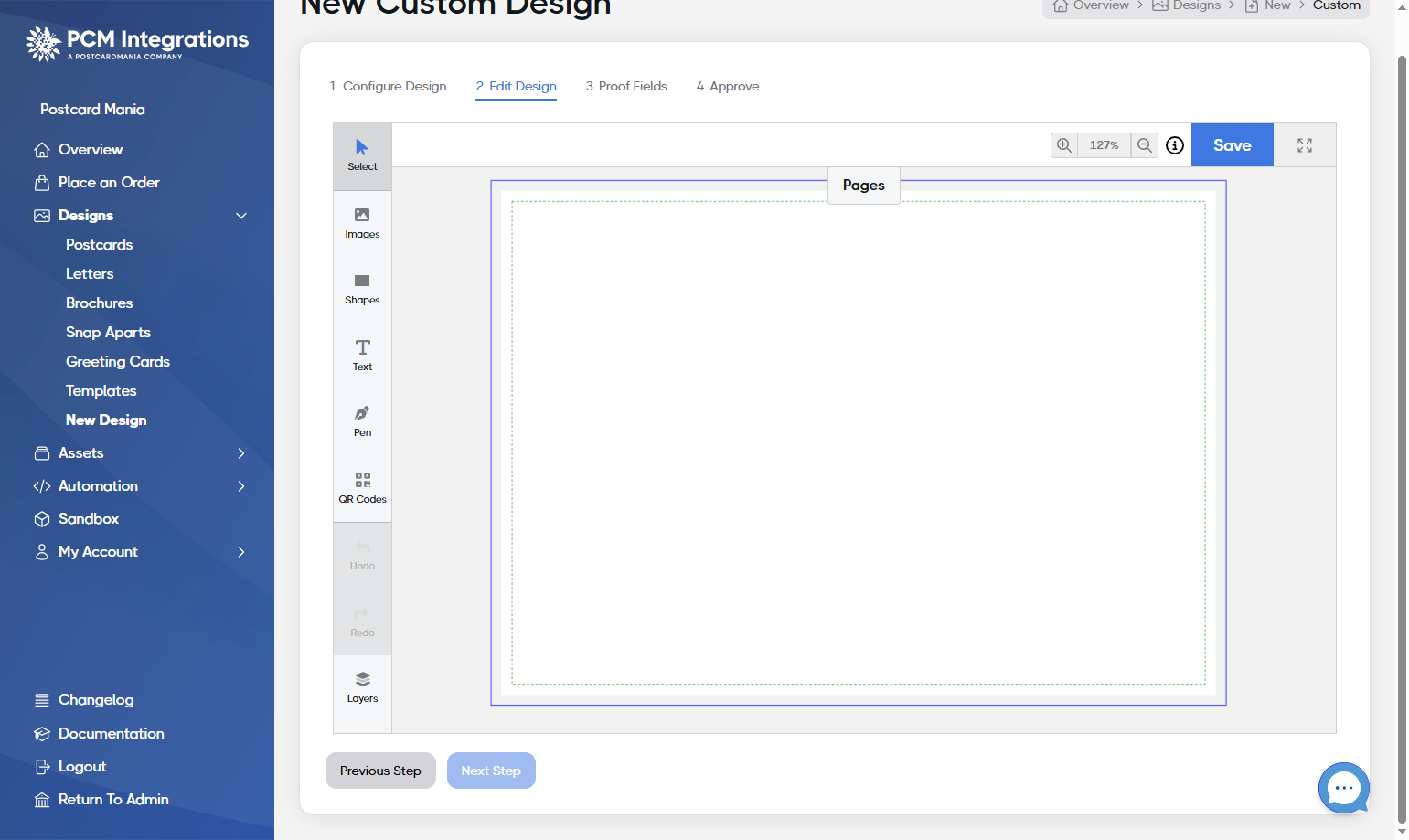Open Snap Aparts designs
The width and height of the screenshot is (1409, 840).
pos(108,332)
